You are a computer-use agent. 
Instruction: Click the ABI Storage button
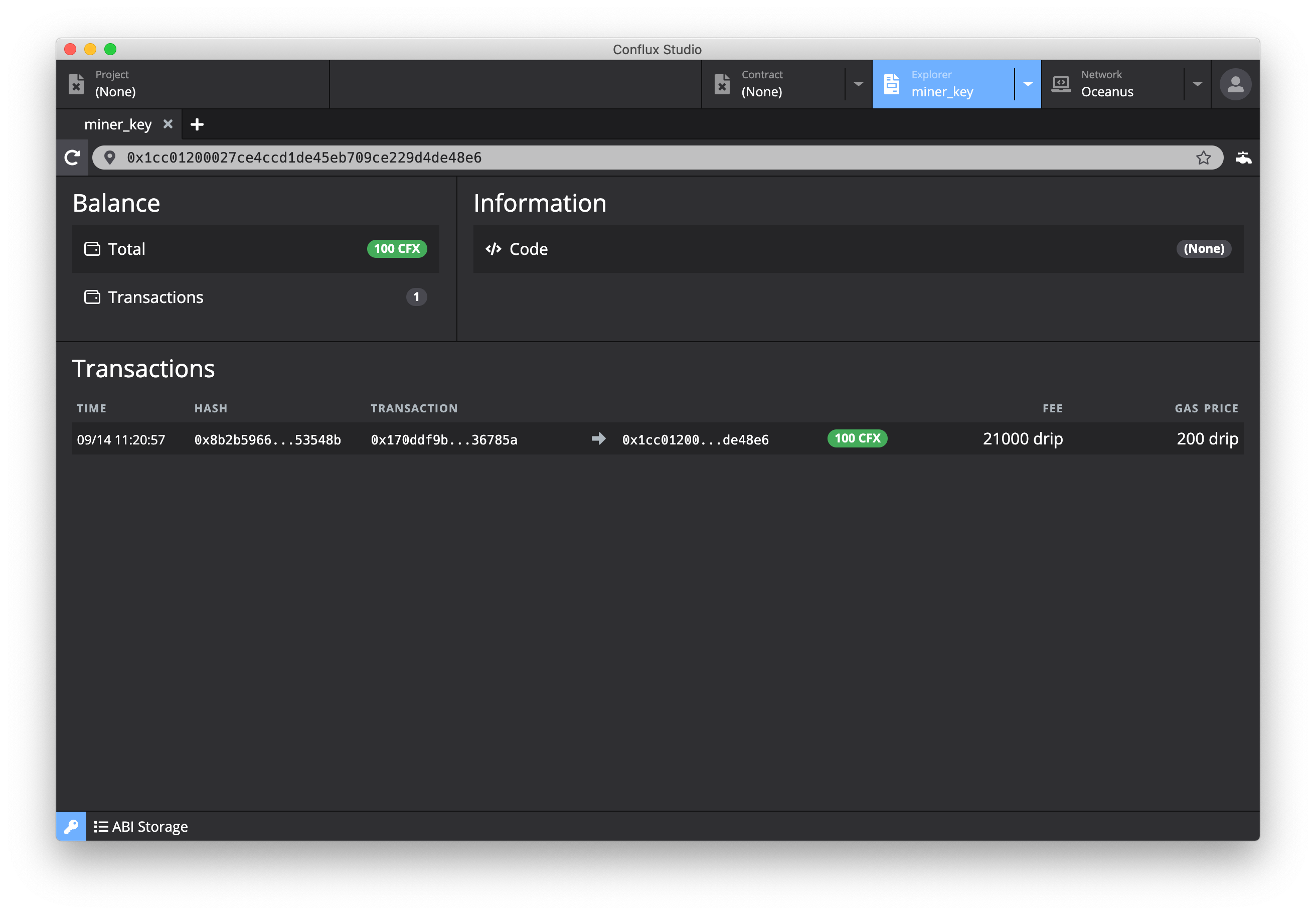tap(141, 826)
